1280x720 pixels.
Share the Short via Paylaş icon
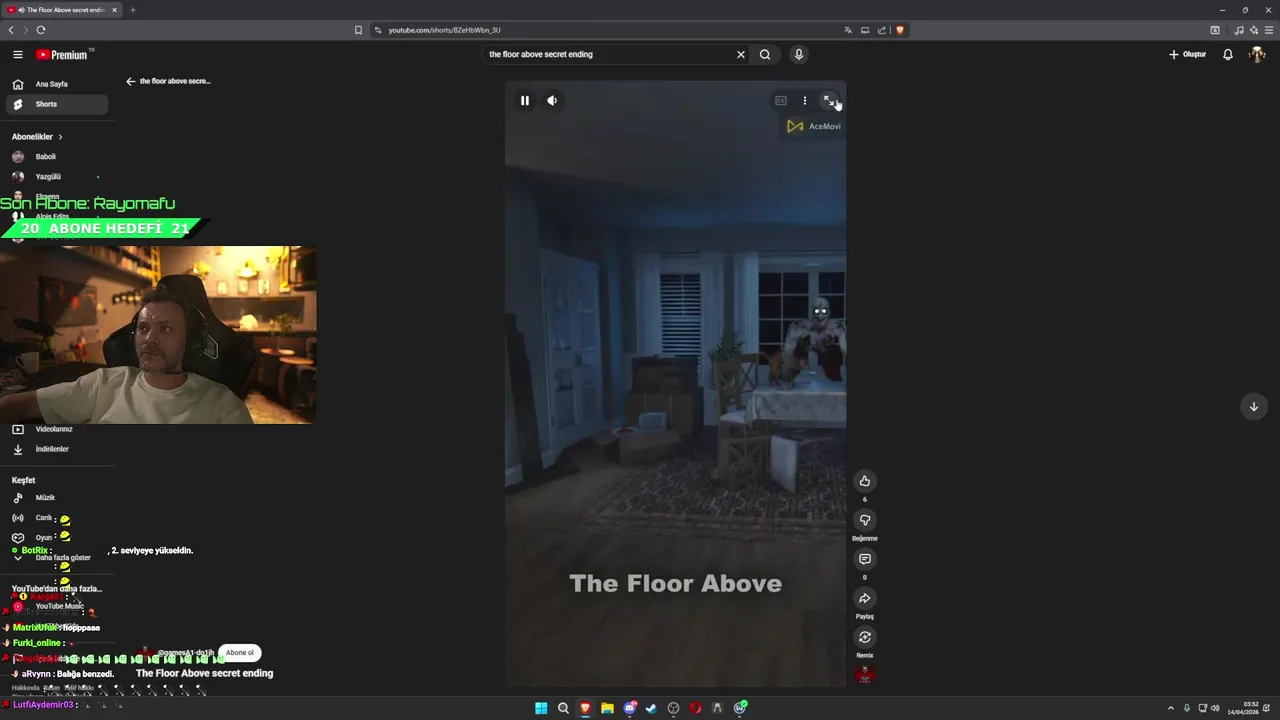coord(865,598)
